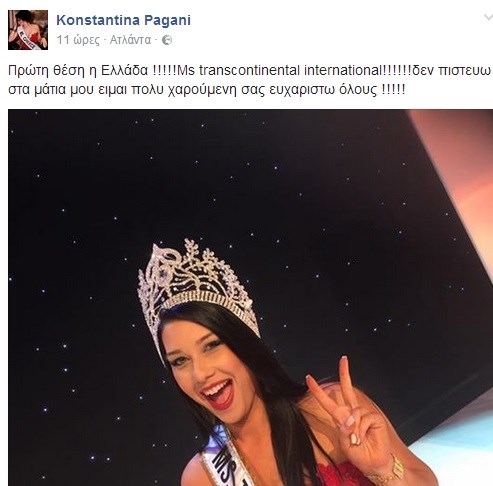Click the '11 ώρες' post timestamp
The image size is (493, 486).
[78, 40]
